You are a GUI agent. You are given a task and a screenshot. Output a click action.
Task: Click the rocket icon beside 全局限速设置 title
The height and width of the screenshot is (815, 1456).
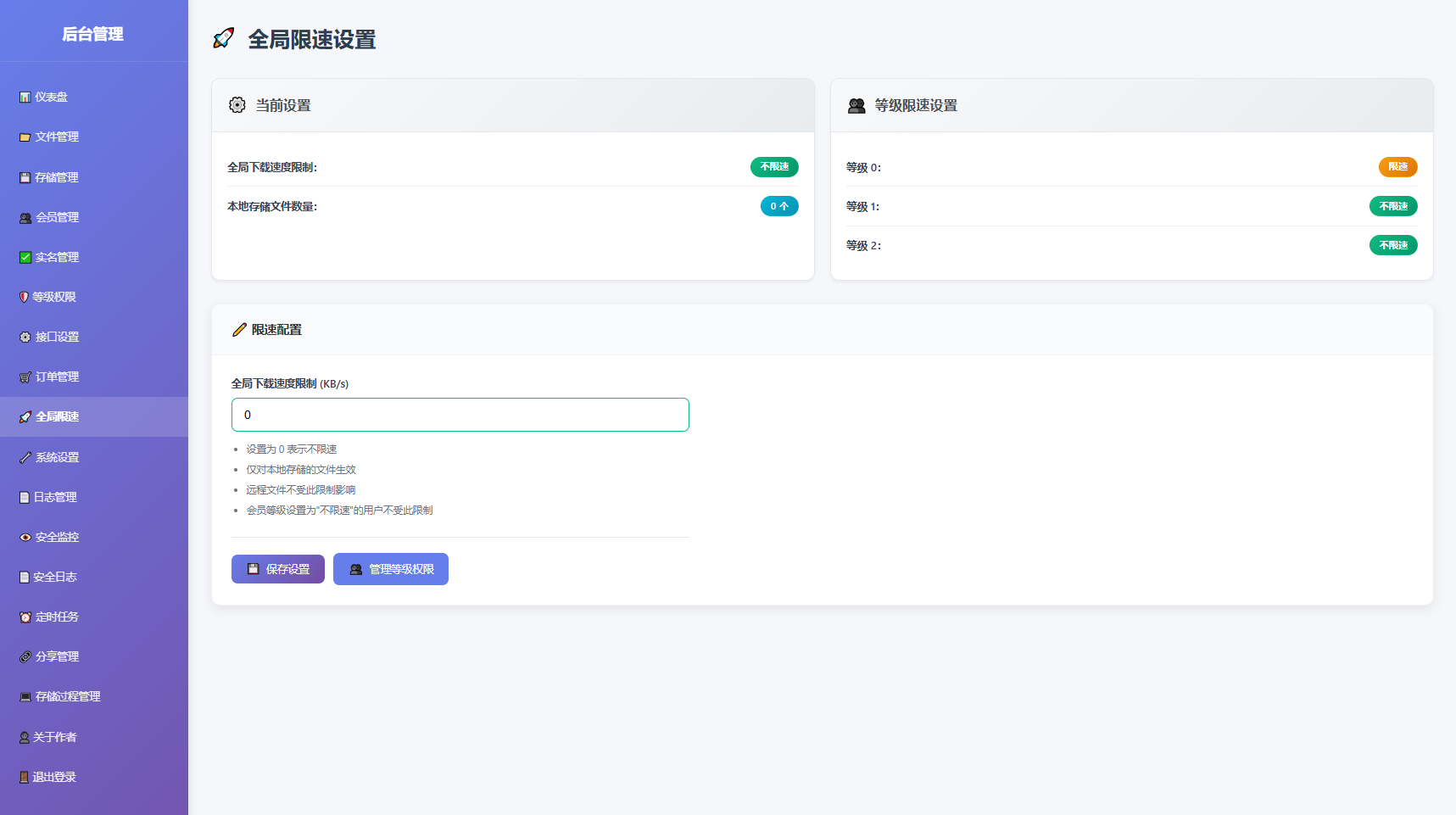[224, 38]
